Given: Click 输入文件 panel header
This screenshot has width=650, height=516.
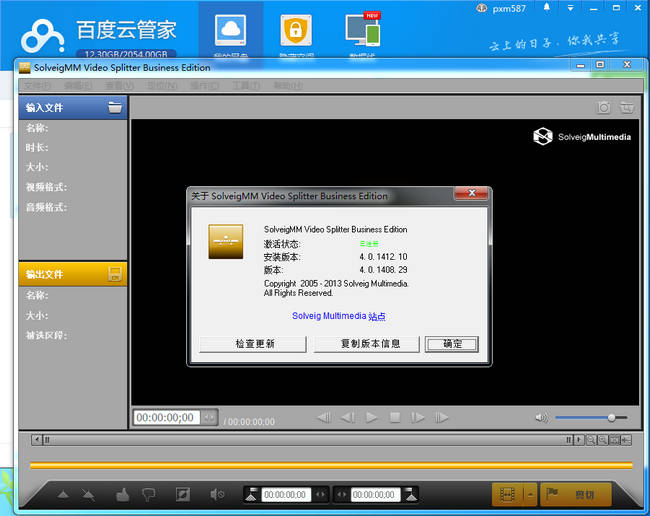Looking at the screenshot, I should [x=73, y=107].
